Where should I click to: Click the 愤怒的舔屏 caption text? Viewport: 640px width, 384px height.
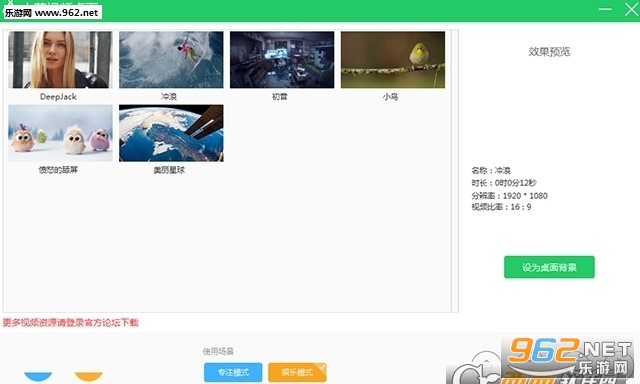pyautogui.click(x=58, y=170)
